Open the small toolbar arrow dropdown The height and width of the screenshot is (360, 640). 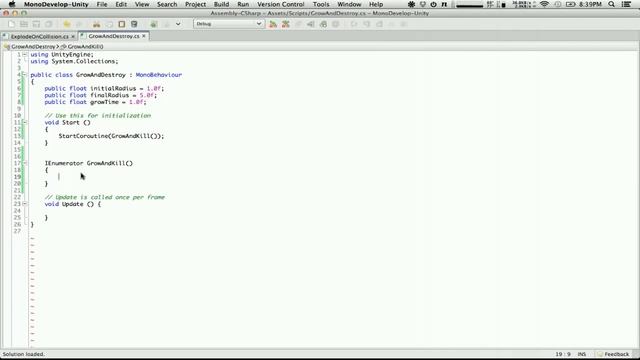178,24
